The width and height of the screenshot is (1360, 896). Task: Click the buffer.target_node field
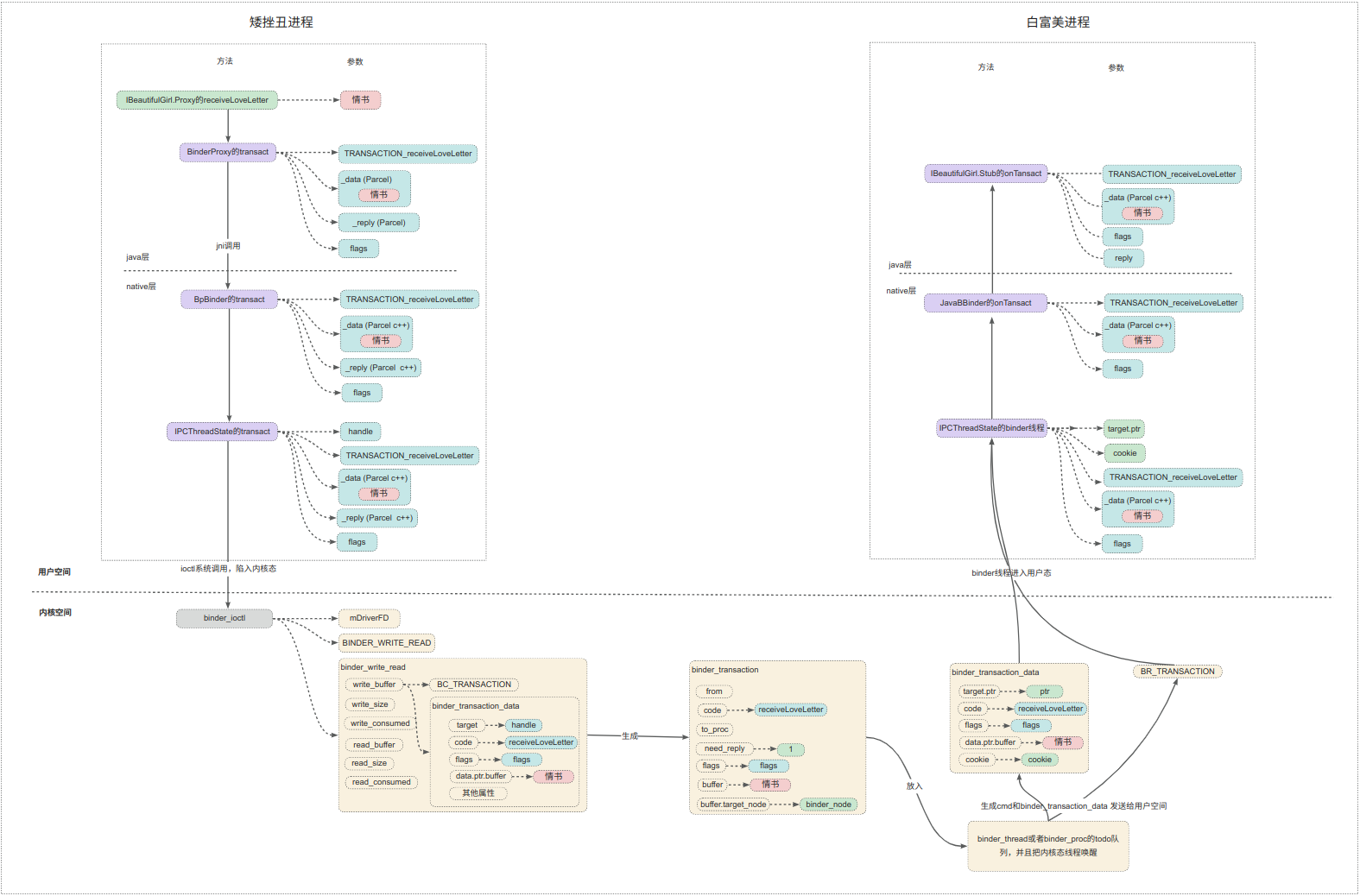[733, 805]
